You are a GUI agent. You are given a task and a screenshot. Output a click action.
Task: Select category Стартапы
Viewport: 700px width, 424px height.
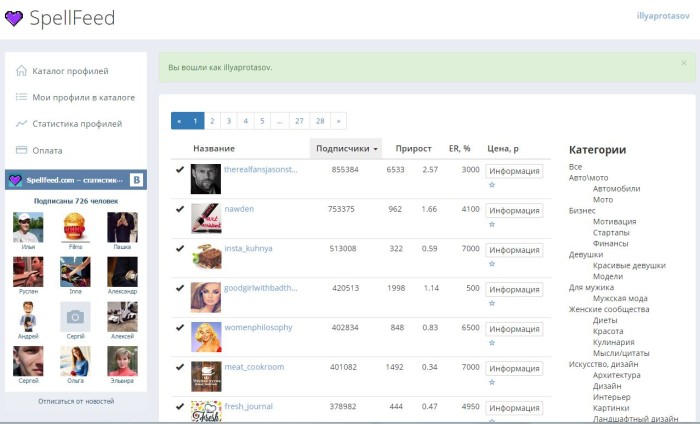pyautogui.click(x=611, y=233)
